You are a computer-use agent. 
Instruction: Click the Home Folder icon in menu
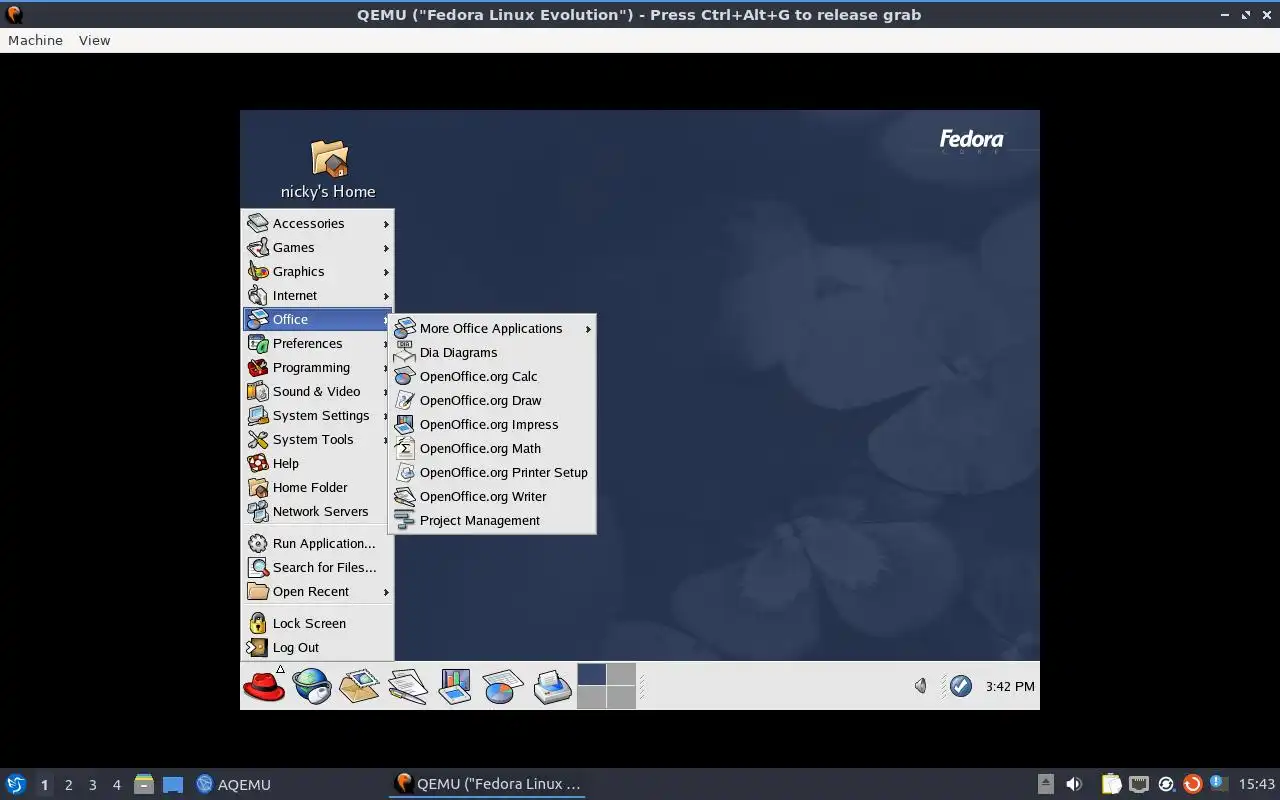click(x=258, y=487)
